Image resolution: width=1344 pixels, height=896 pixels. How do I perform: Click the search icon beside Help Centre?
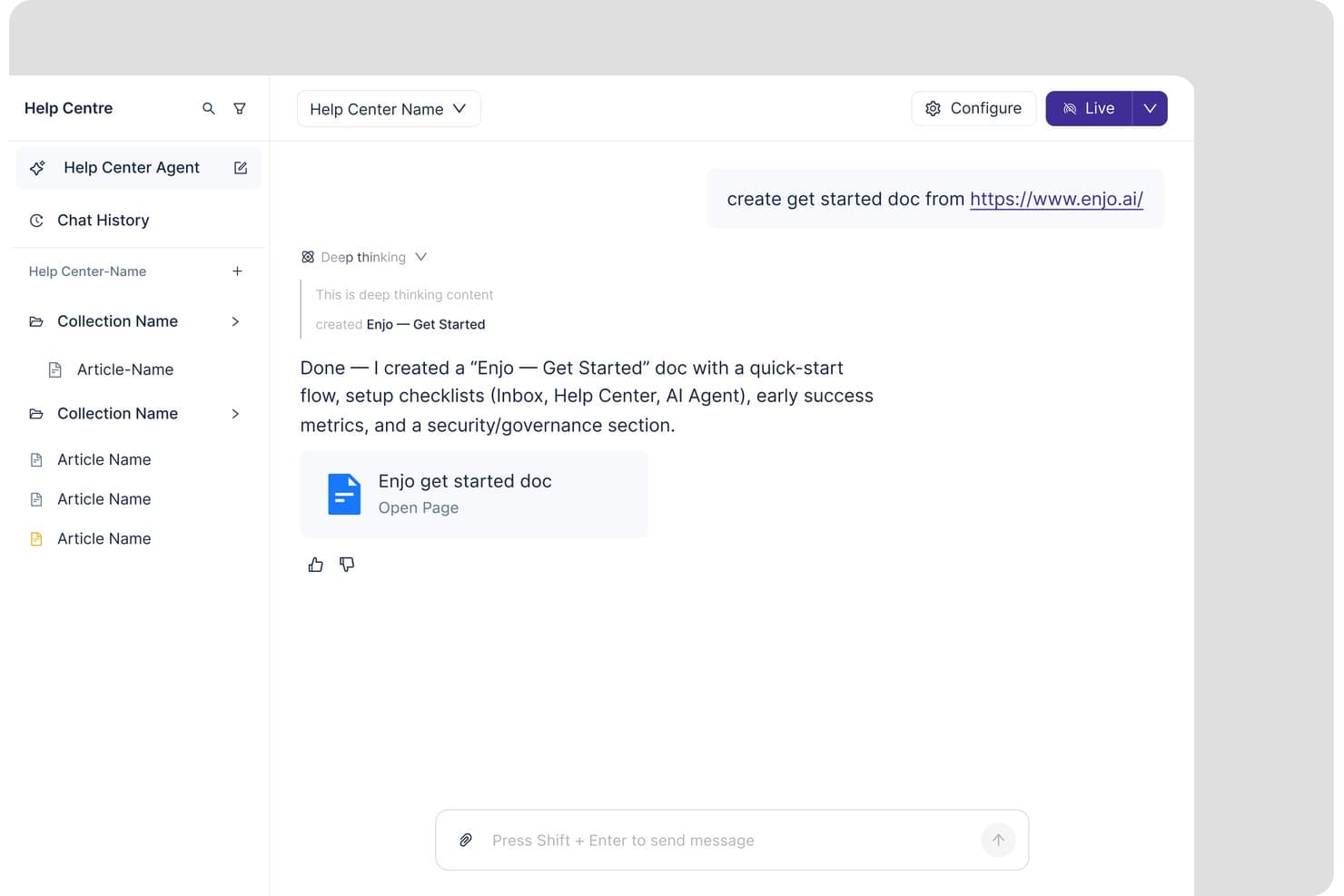[209, 109]
